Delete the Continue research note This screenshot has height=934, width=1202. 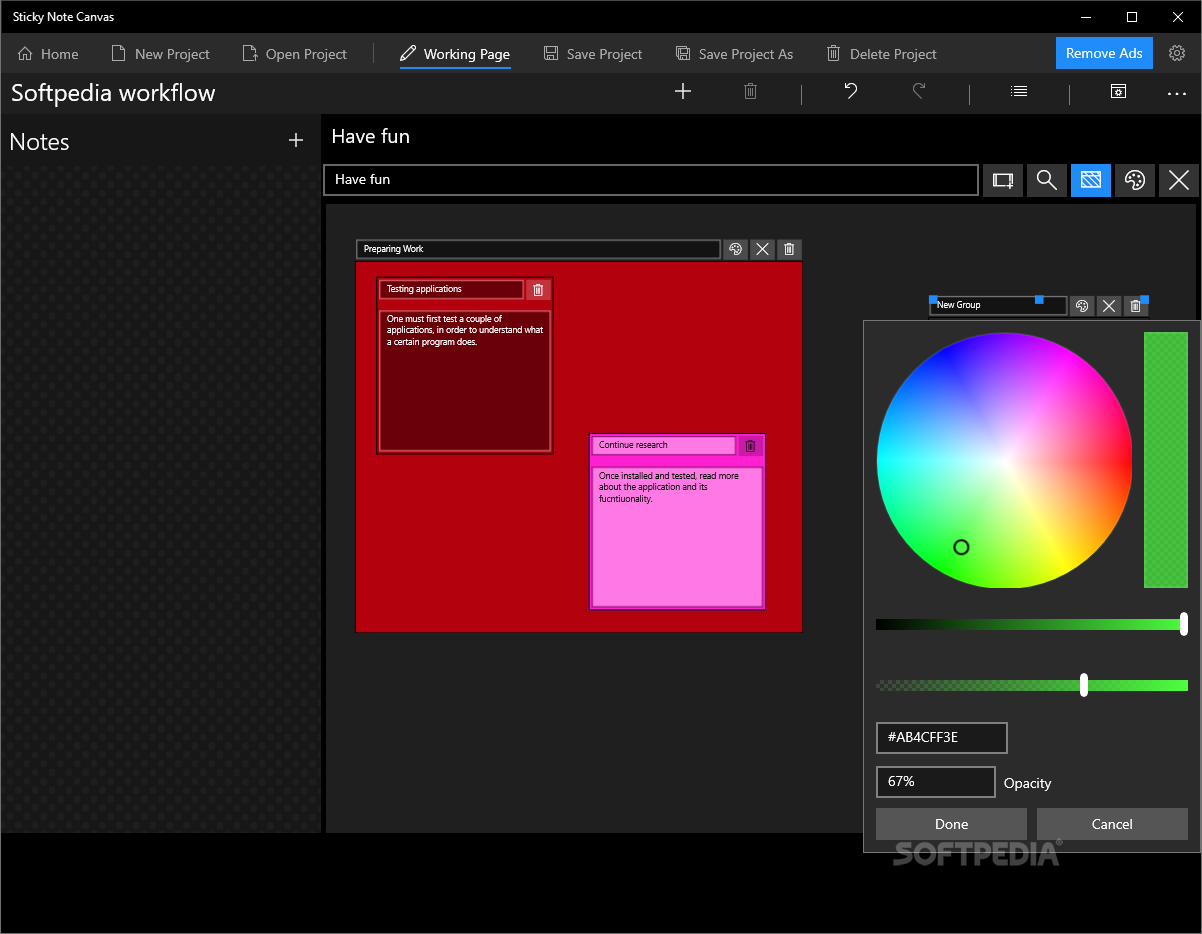point(751,446)
